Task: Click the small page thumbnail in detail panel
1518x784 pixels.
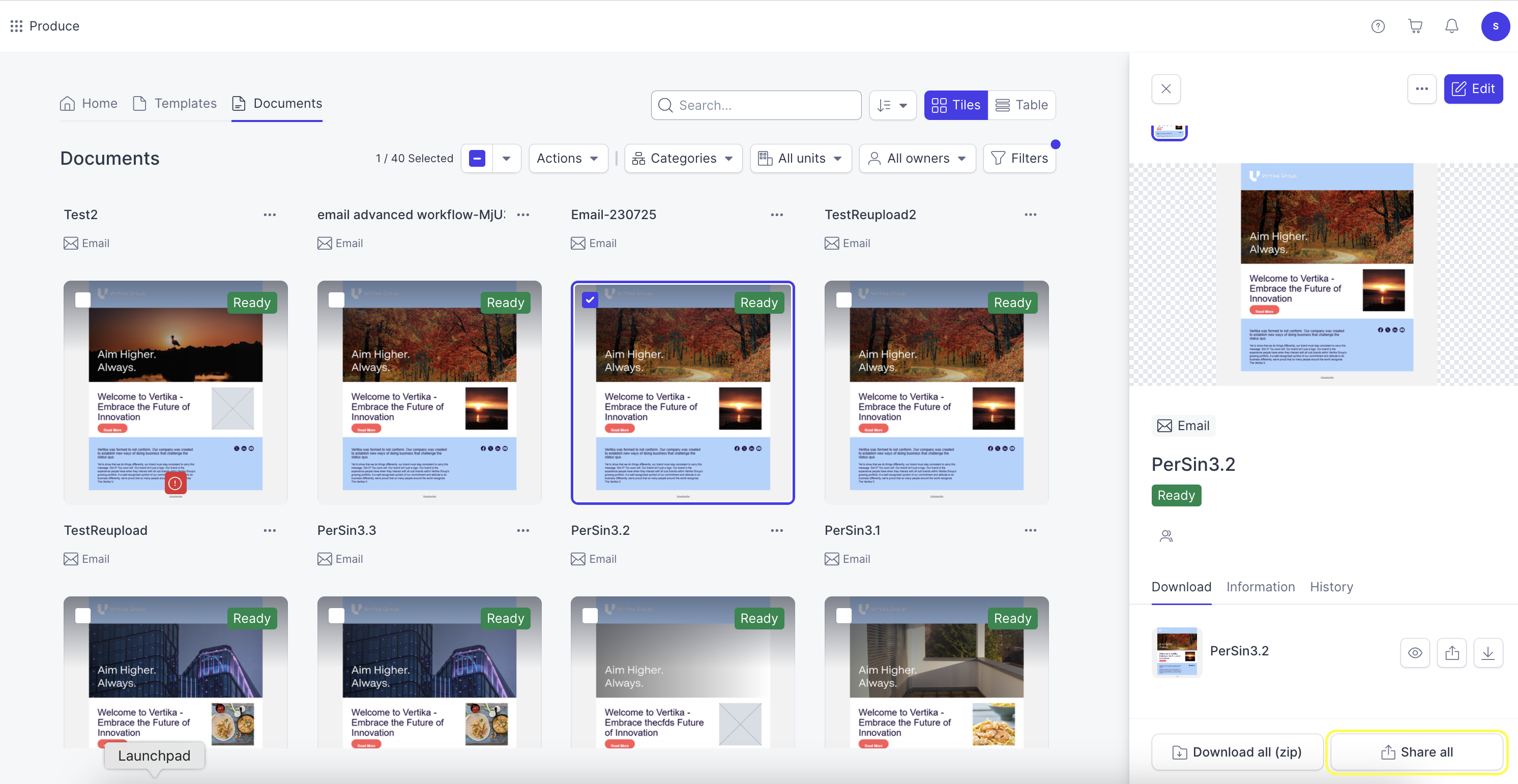Action: pos(1169,133)
